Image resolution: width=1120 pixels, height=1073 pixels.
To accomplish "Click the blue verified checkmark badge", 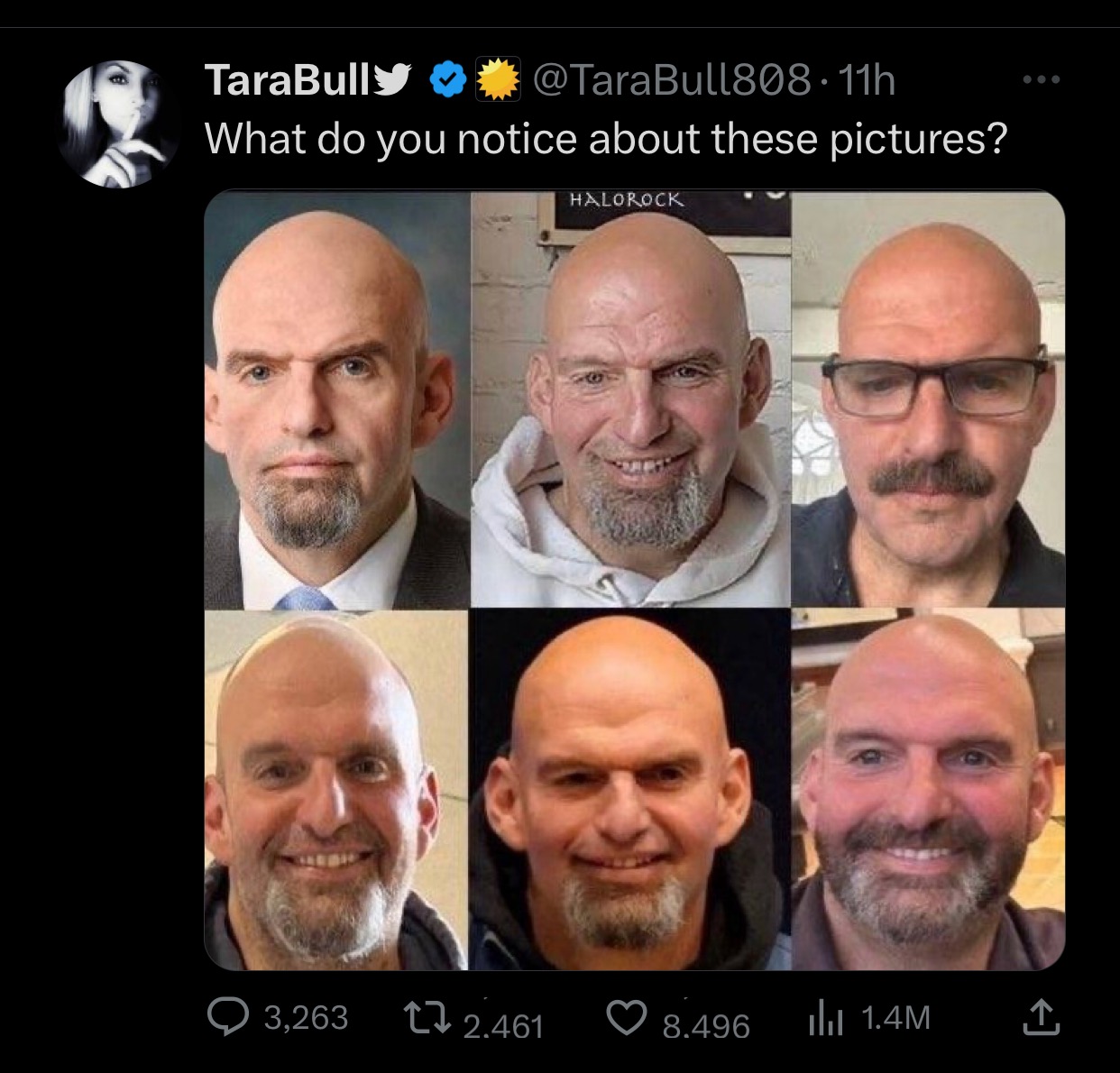I will (445, 81).
